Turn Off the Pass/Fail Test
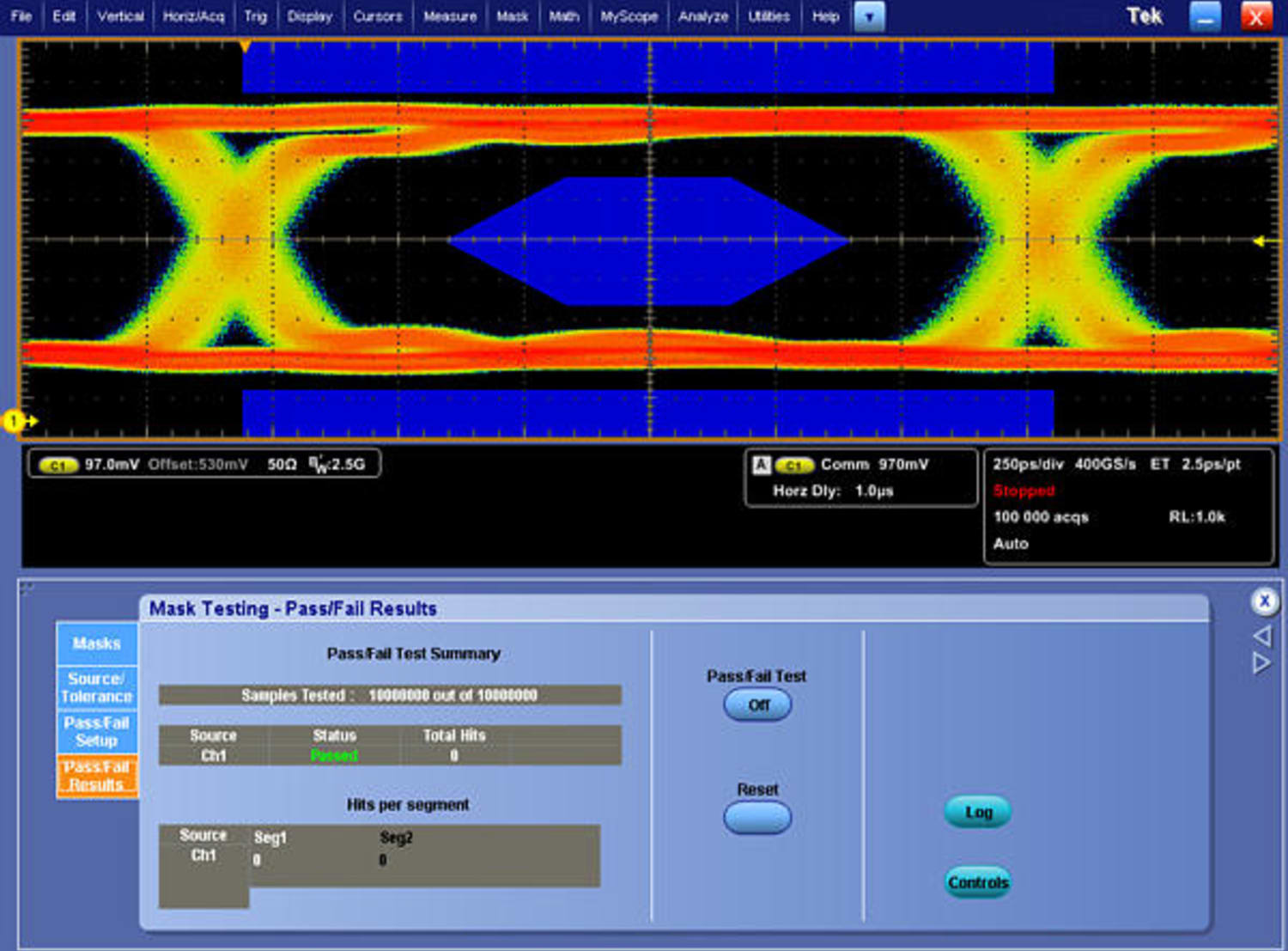This screenshot has height=951, width=1288. [756, 704]
